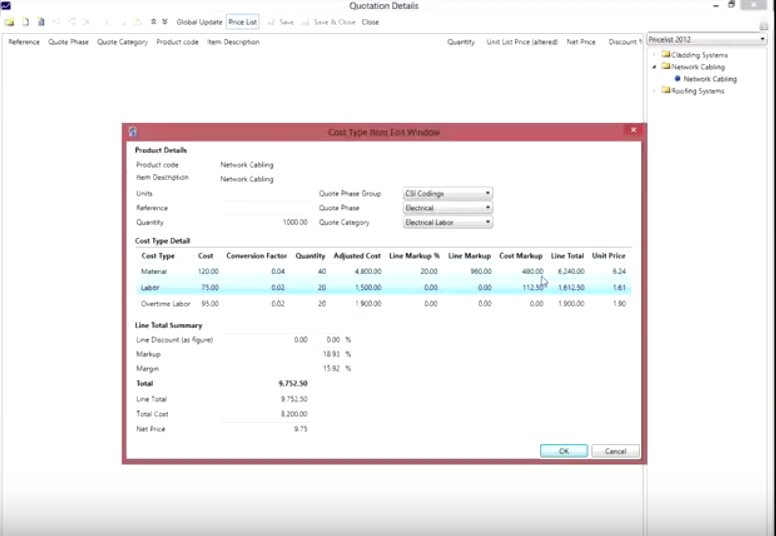The height and width of the screenshot is (536, 776).
Task: Select the Price List toolbar button
Action: [242, 21]
